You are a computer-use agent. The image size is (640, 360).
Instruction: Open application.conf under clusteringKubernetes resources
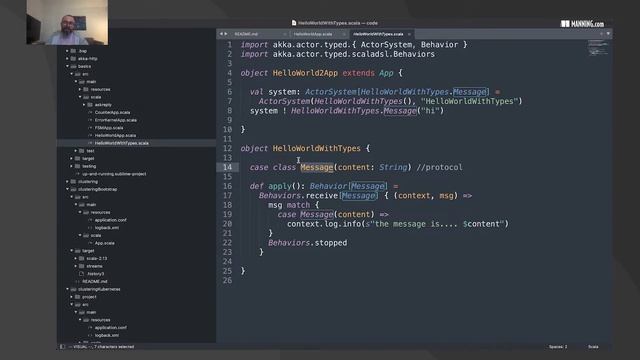point(110,328)
